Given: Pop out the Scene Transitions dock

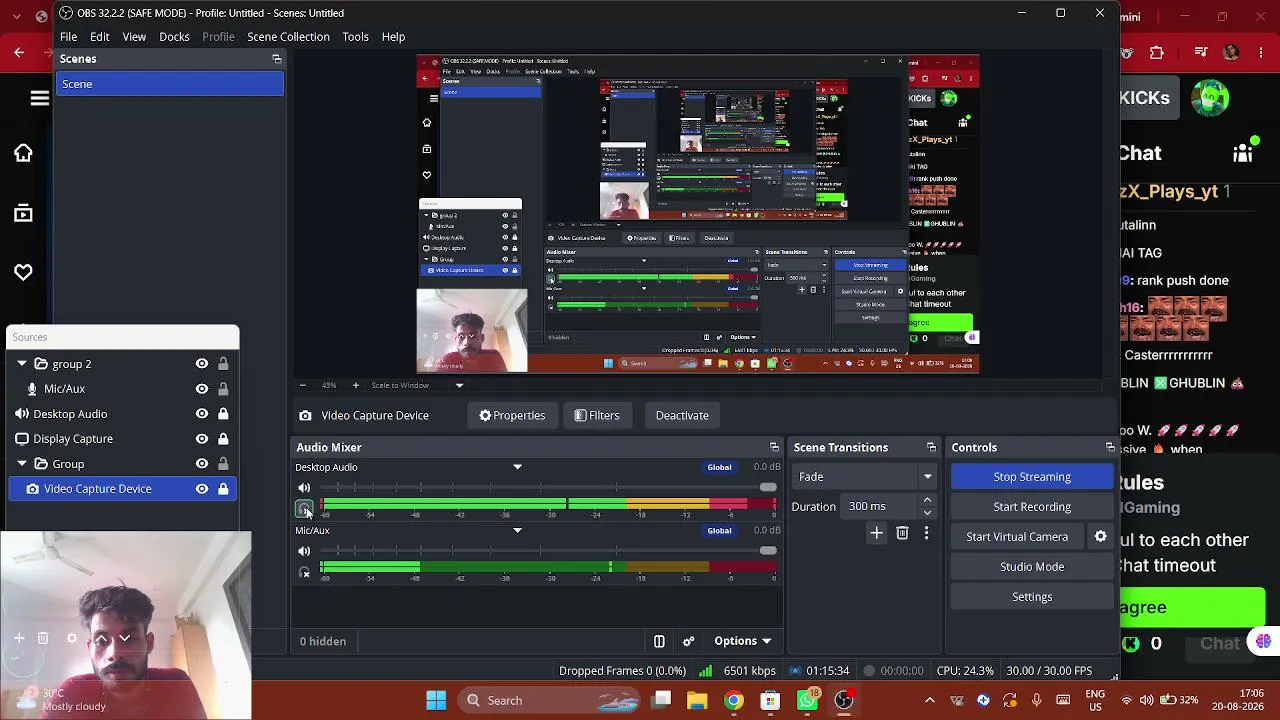Looking at the screenshot, I should [931, 447].
